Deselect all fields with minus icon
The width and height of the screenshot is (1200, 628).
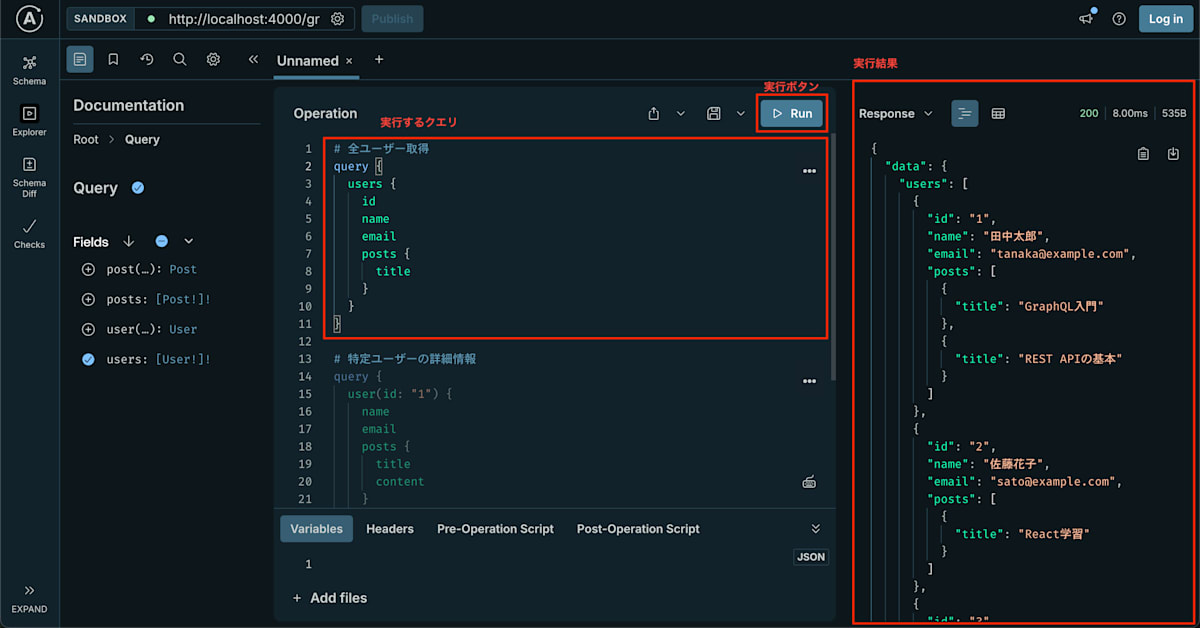click(x=161, y=241)
